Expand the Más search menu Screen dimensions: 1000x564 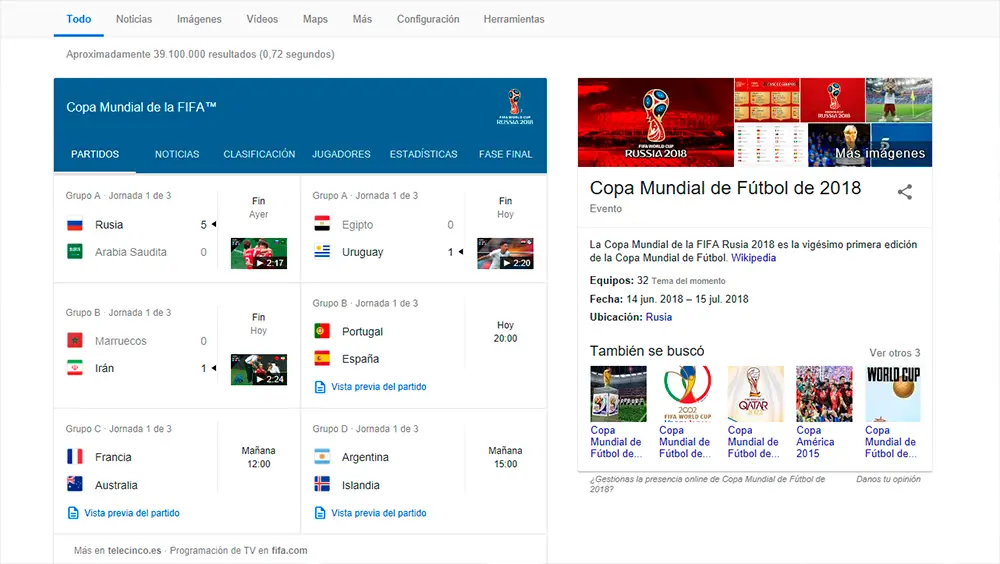362,19
